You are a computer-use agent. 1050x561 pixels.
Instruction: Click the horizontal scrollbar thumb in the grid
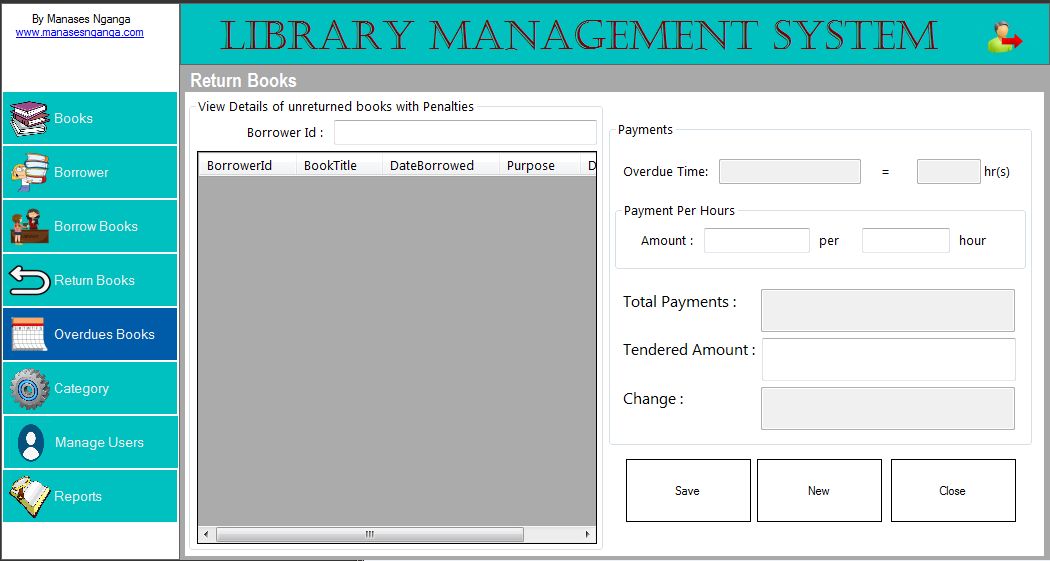[x=370, y=534]
